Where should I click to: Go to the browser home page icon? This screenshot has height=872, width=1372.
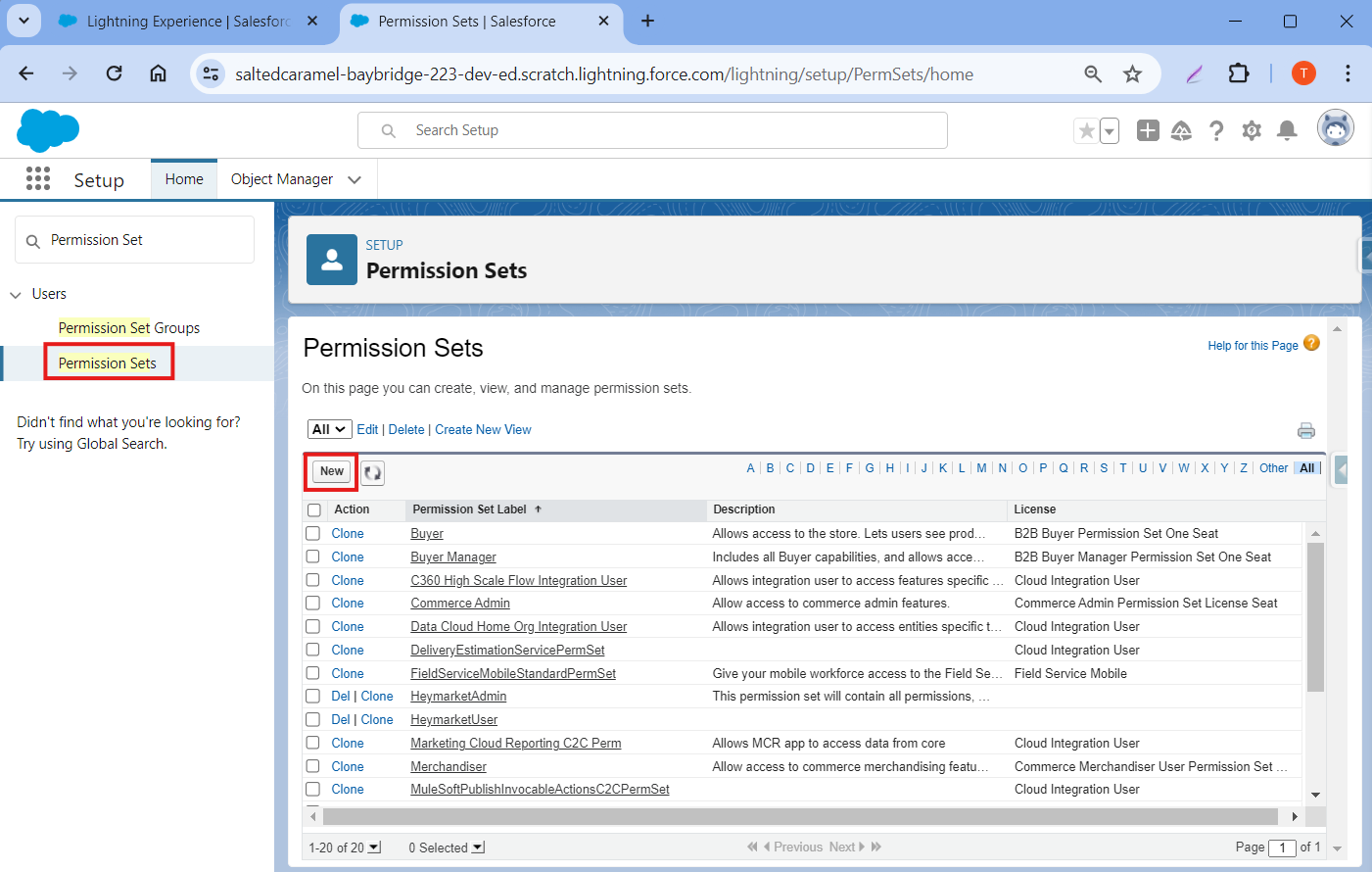[x=158, y=73]
